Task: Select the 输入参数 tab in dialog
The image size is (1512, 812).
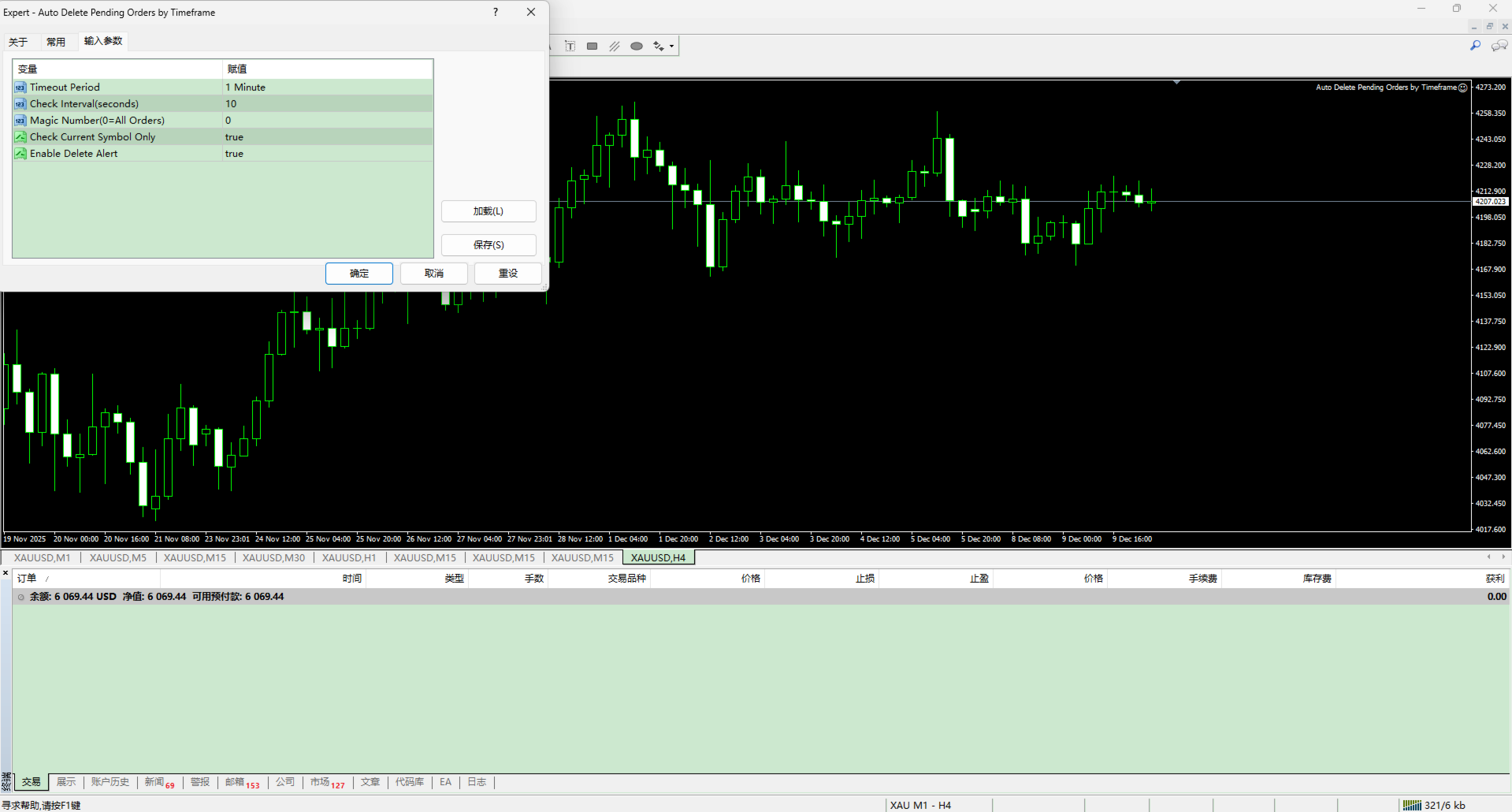Action: [103, 41]
